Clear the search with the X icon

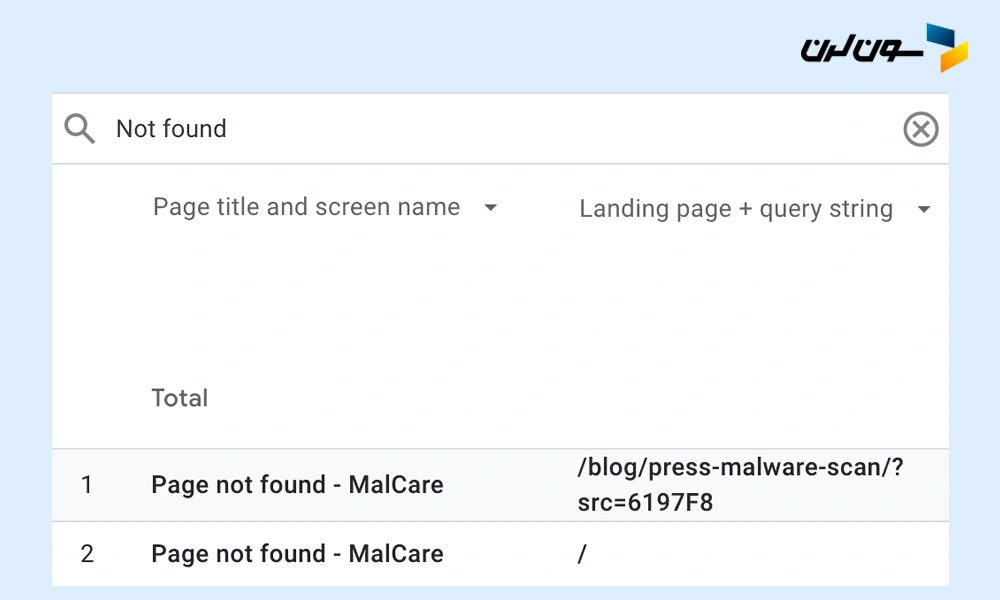[920, 129]
